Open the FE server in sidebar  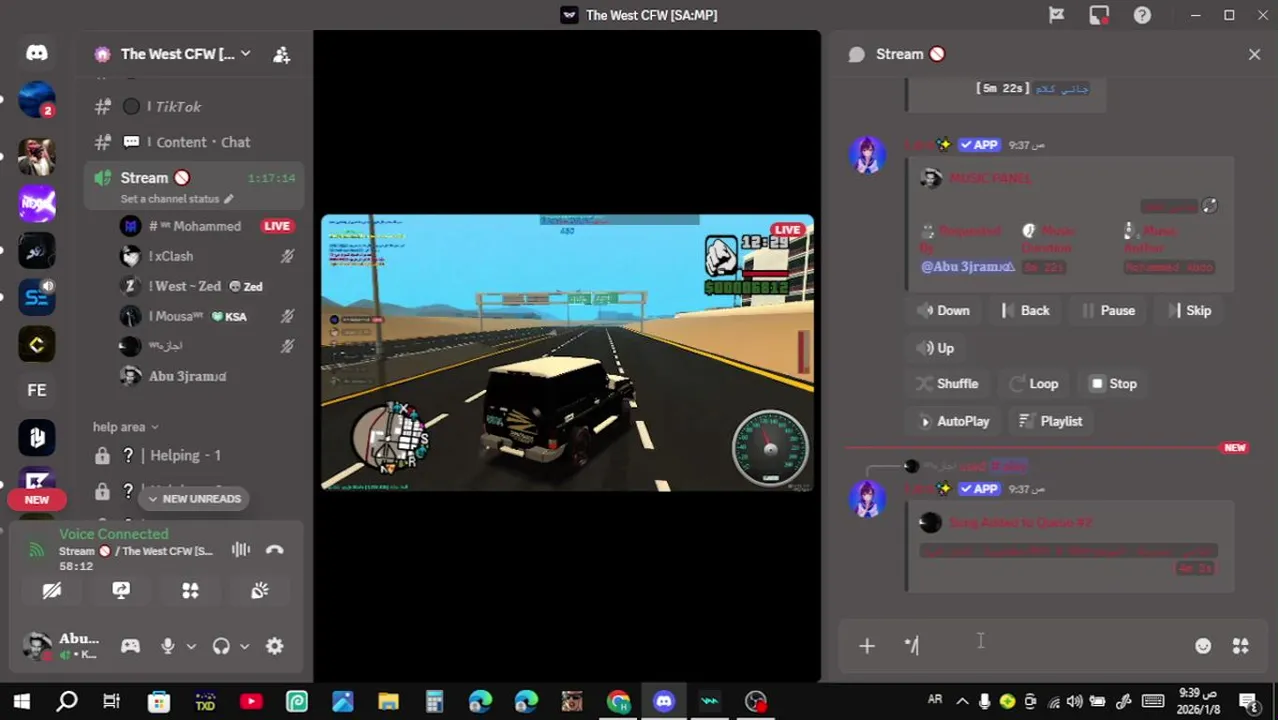[x=37, y=390]
